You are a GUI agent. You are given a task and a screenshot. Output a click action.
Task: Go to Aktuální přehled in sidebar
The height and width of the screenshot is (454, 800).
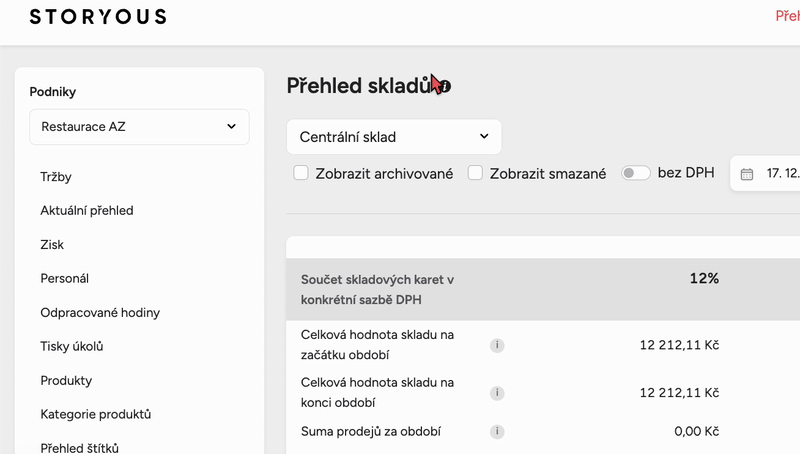pyautogui.click(x=87, y=211)
